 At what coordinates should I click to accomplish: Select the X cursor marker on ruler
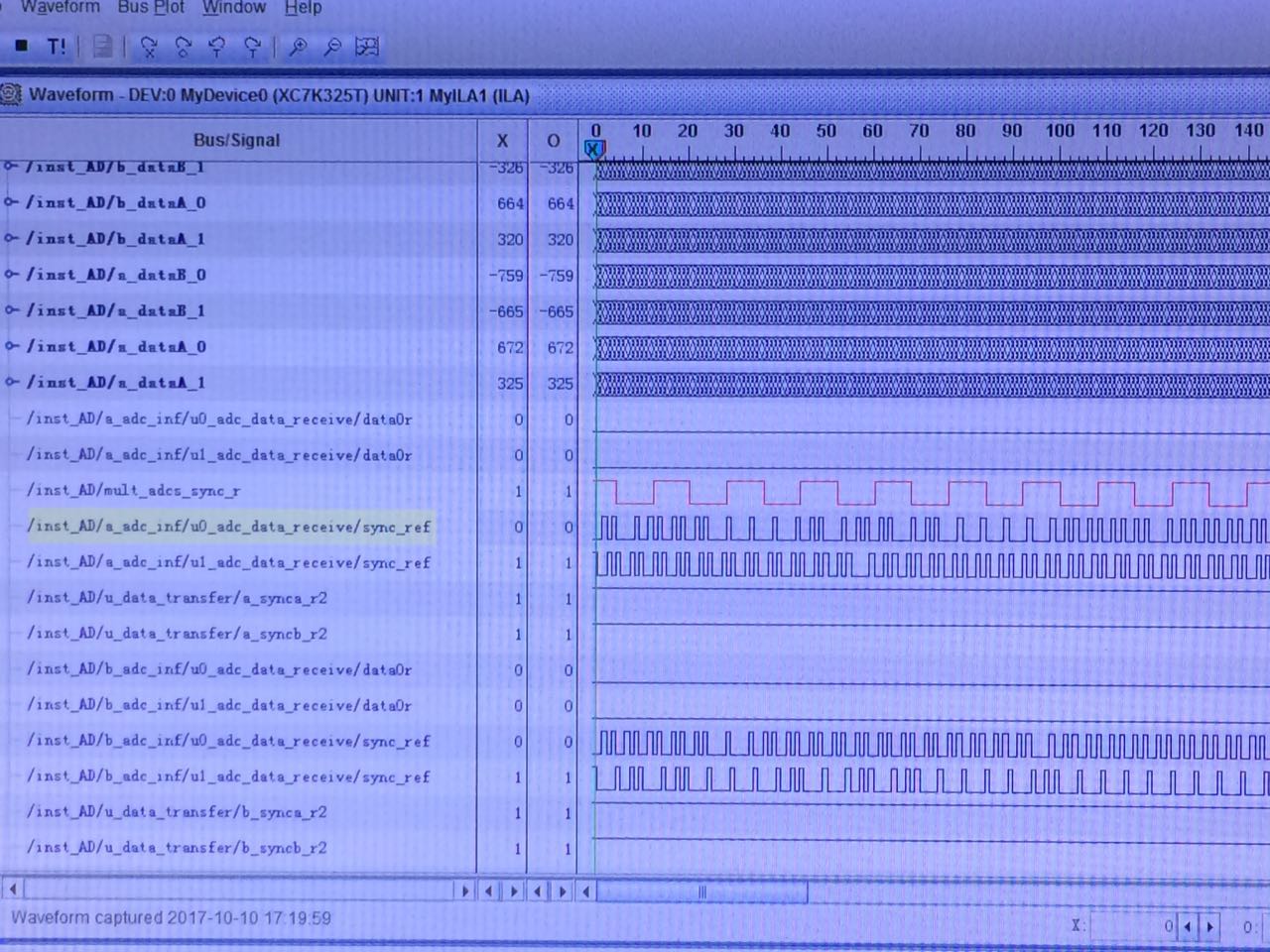click(x=593, y=149)
